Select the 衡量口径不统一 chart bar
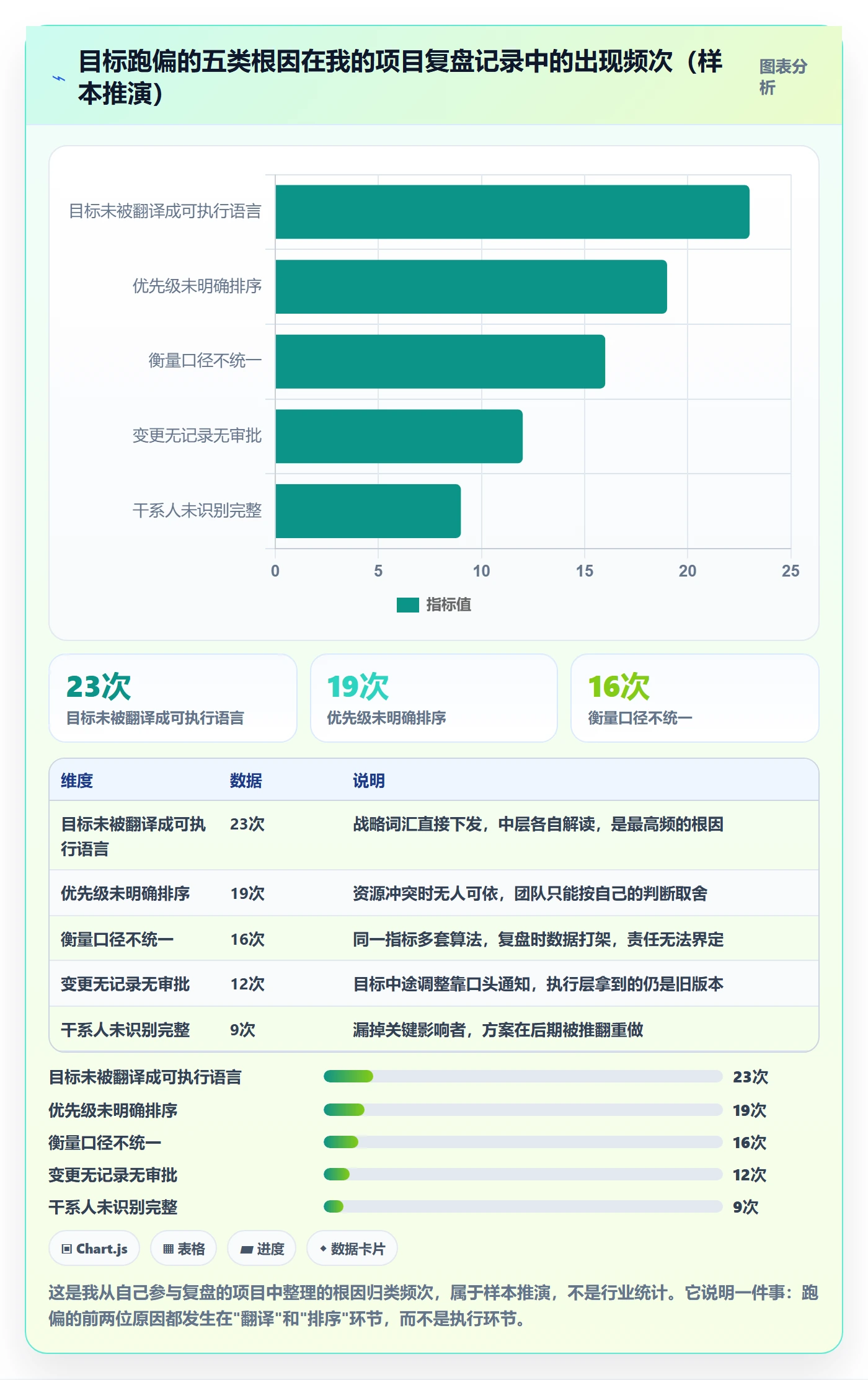 (440, 361)
